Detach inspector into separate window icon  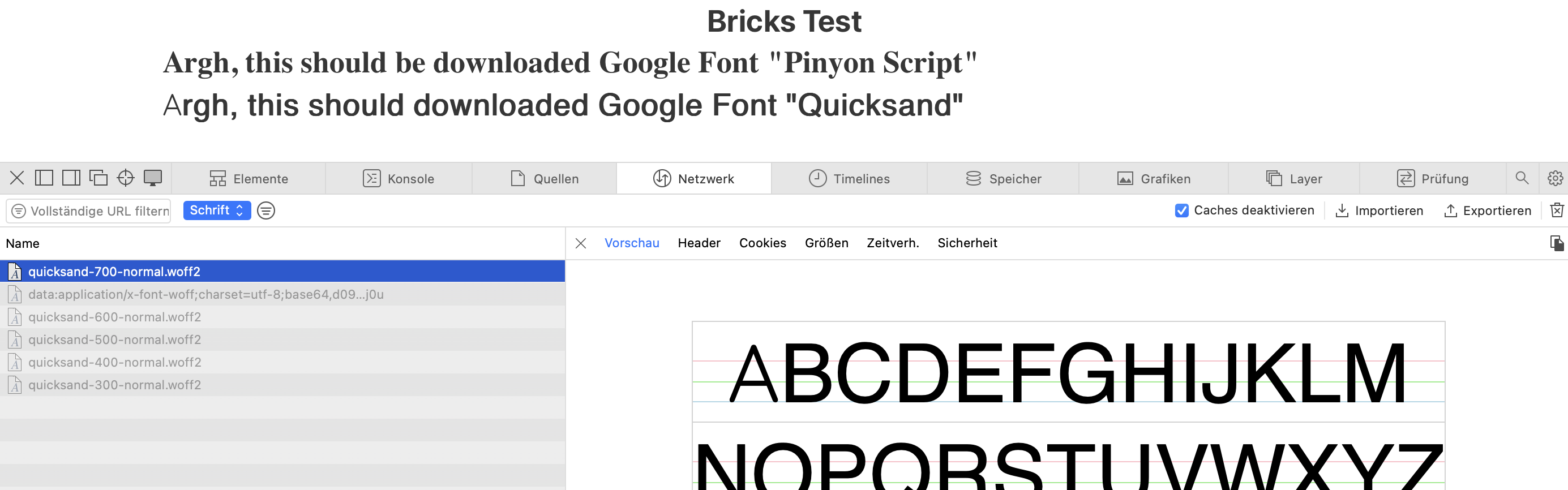pos(98,178)
